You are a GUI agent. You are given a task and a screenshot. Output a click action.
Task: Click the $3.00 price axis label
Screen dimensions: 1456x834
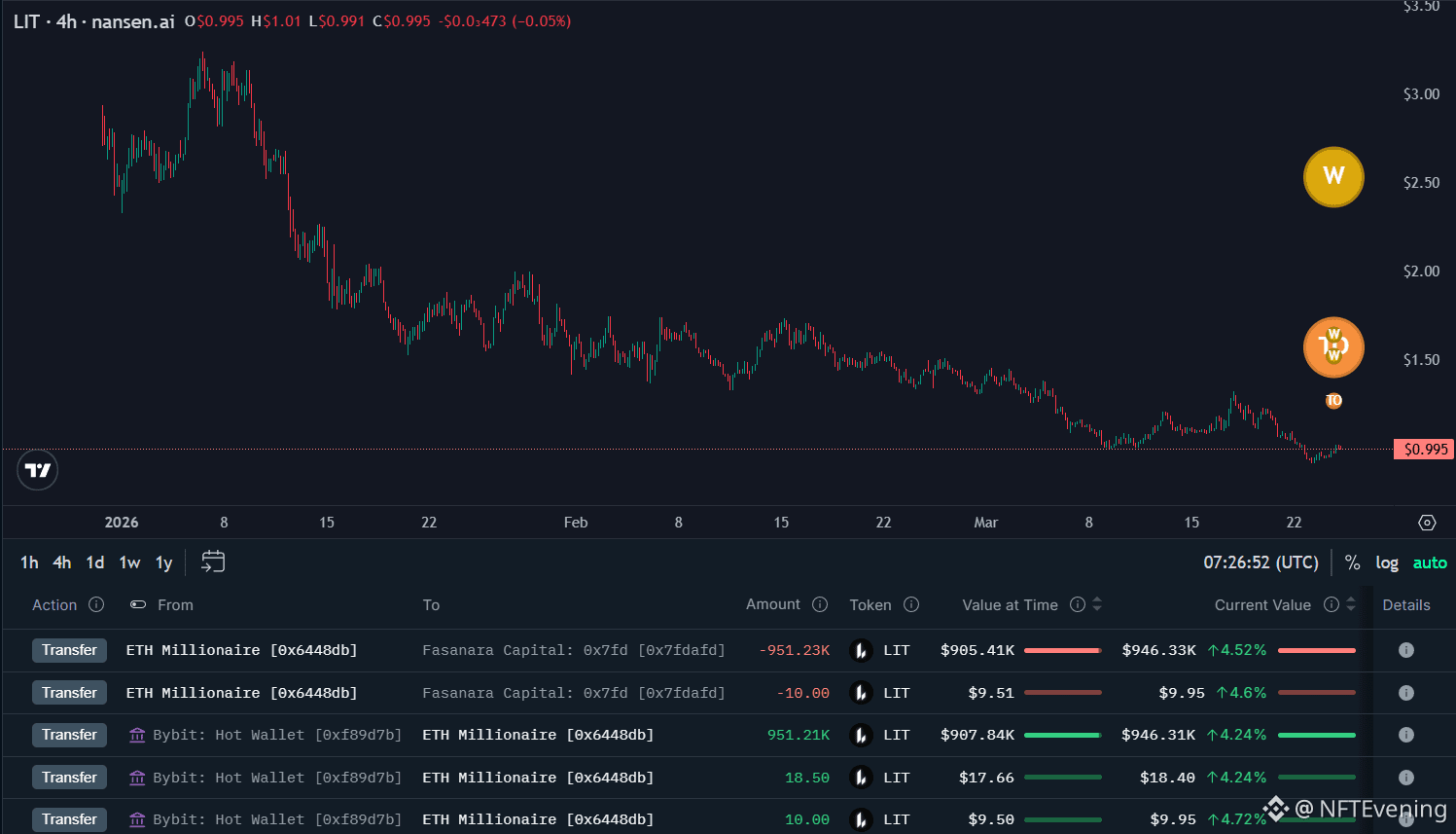pos(1421,93)
